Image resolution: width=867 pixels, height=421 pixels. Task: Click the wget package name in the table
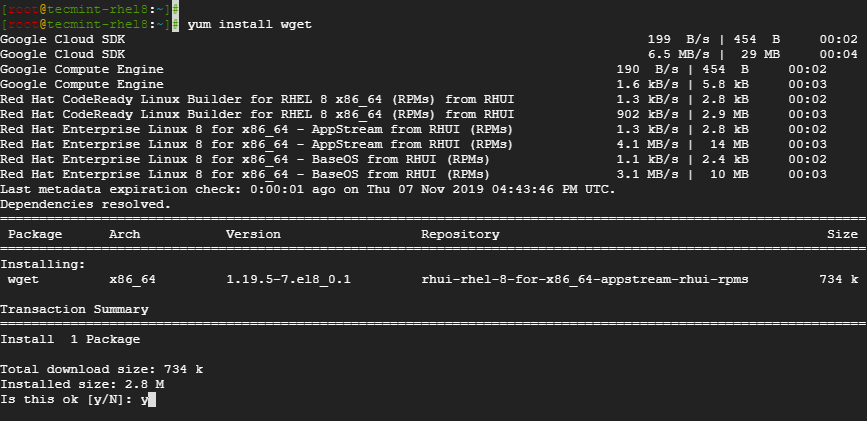click(x=23, y=279)
